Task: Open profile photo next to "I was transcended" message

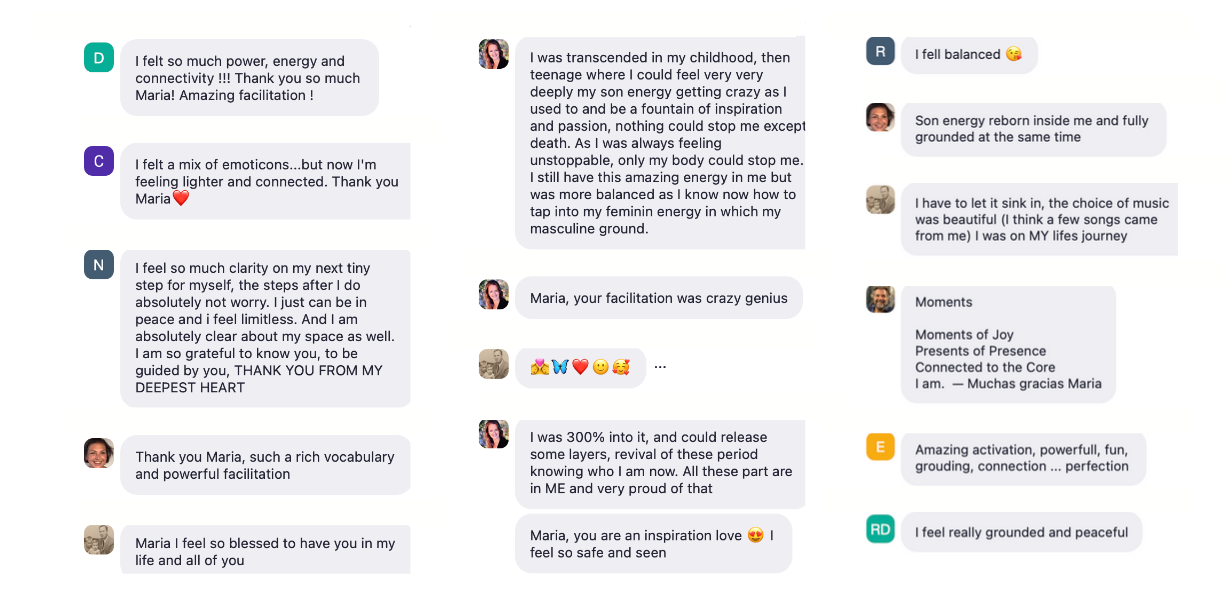Action: [x=494, y=54]
